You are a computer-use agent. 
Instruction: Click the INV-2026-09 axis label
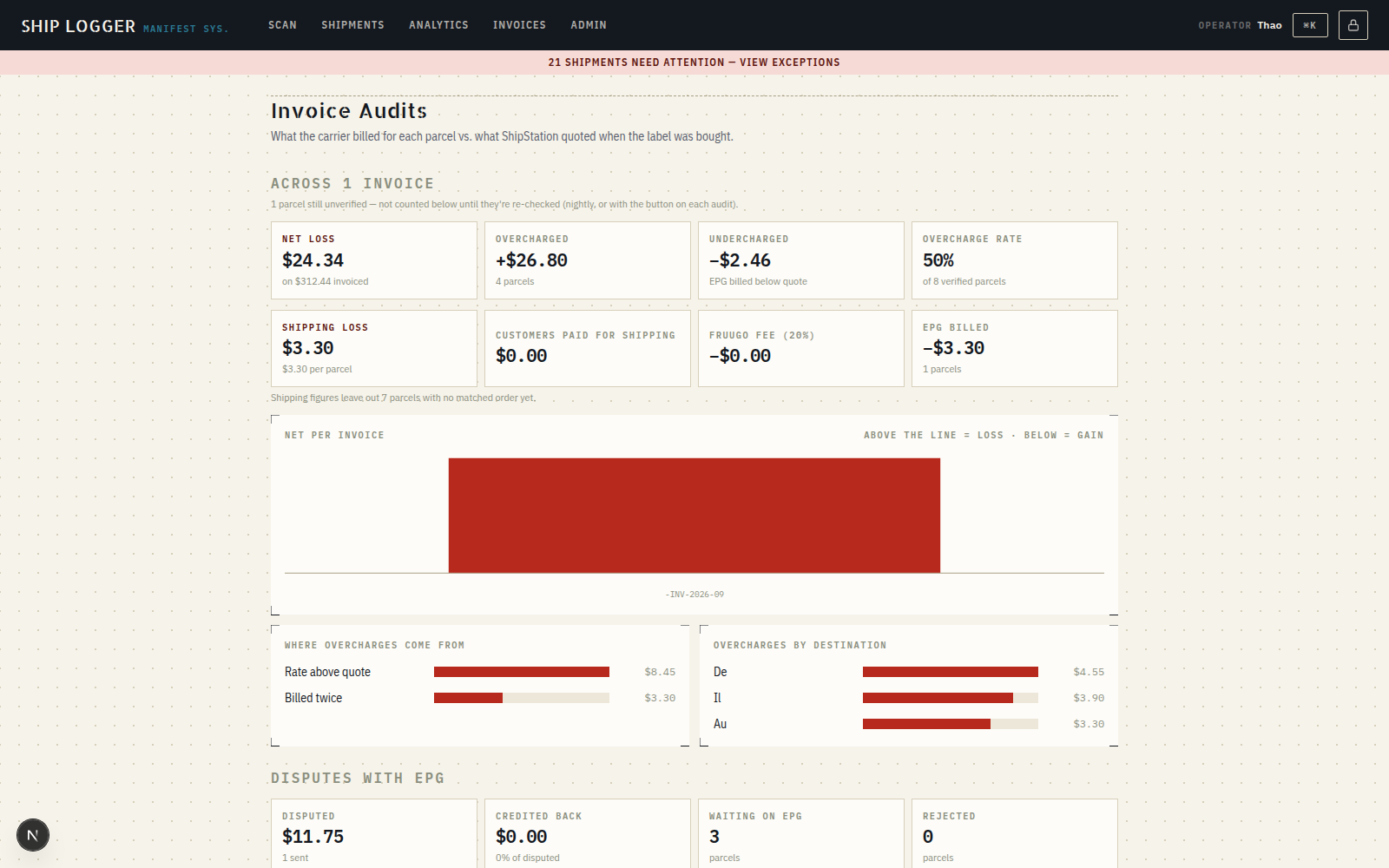(694, 595)
